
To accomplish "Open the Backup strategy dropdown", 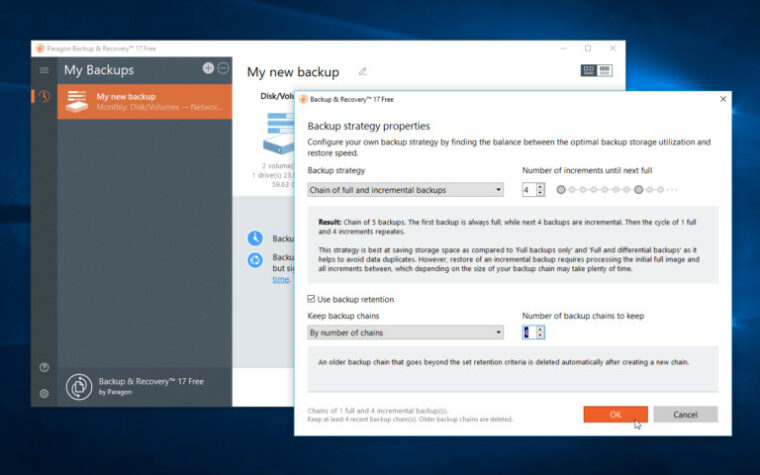I will coord(405,190).
